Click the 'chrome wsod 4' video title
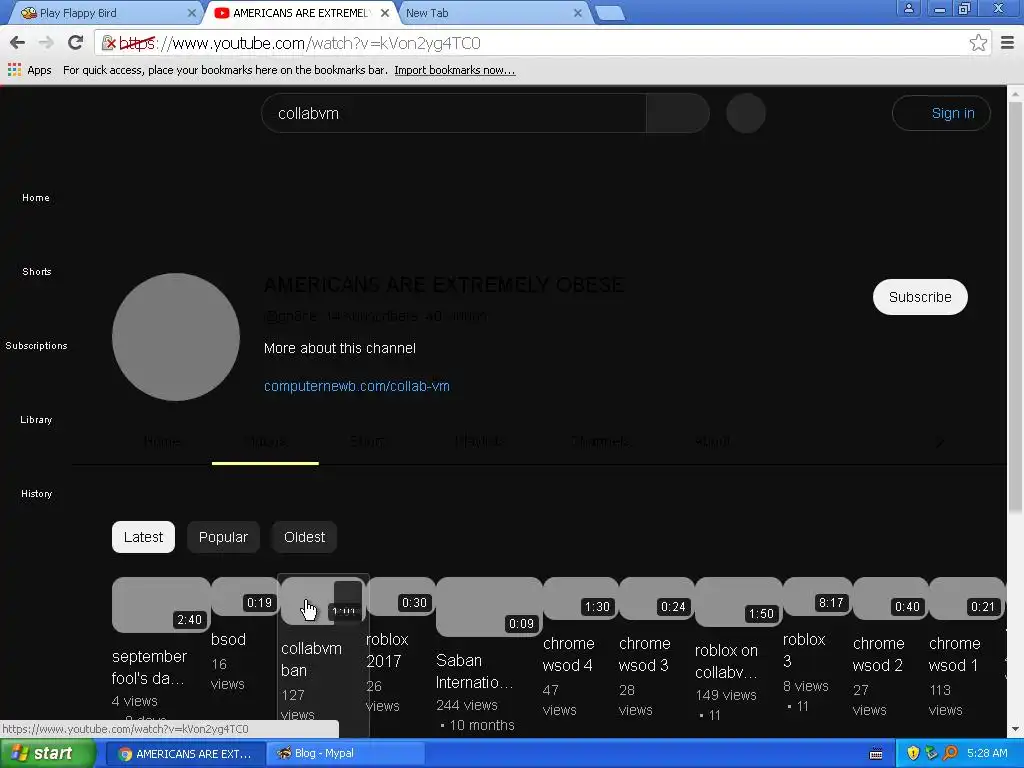Screen dimensions: 1024x768 coord(568,654)
